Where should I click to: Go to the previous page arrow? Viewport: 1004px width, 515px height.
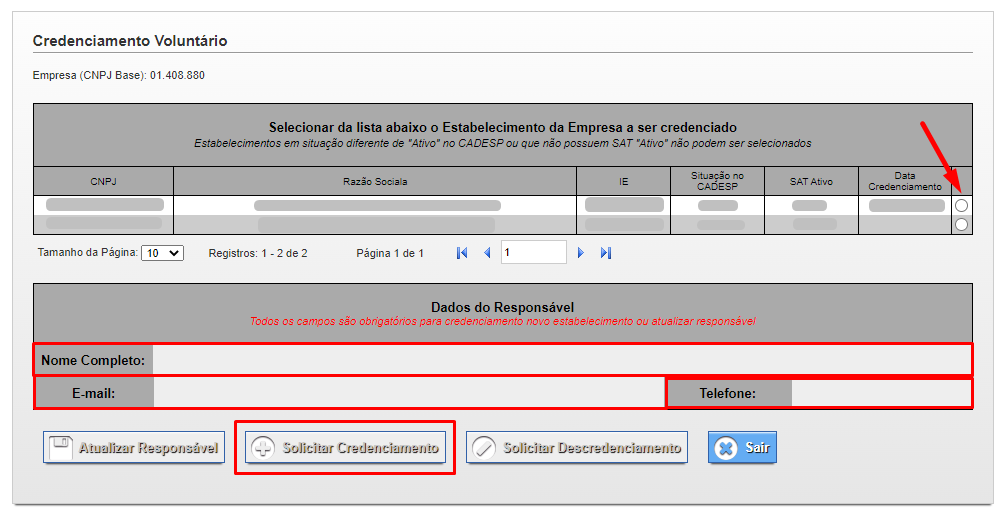pyautogui.click(x=487, y=253)
